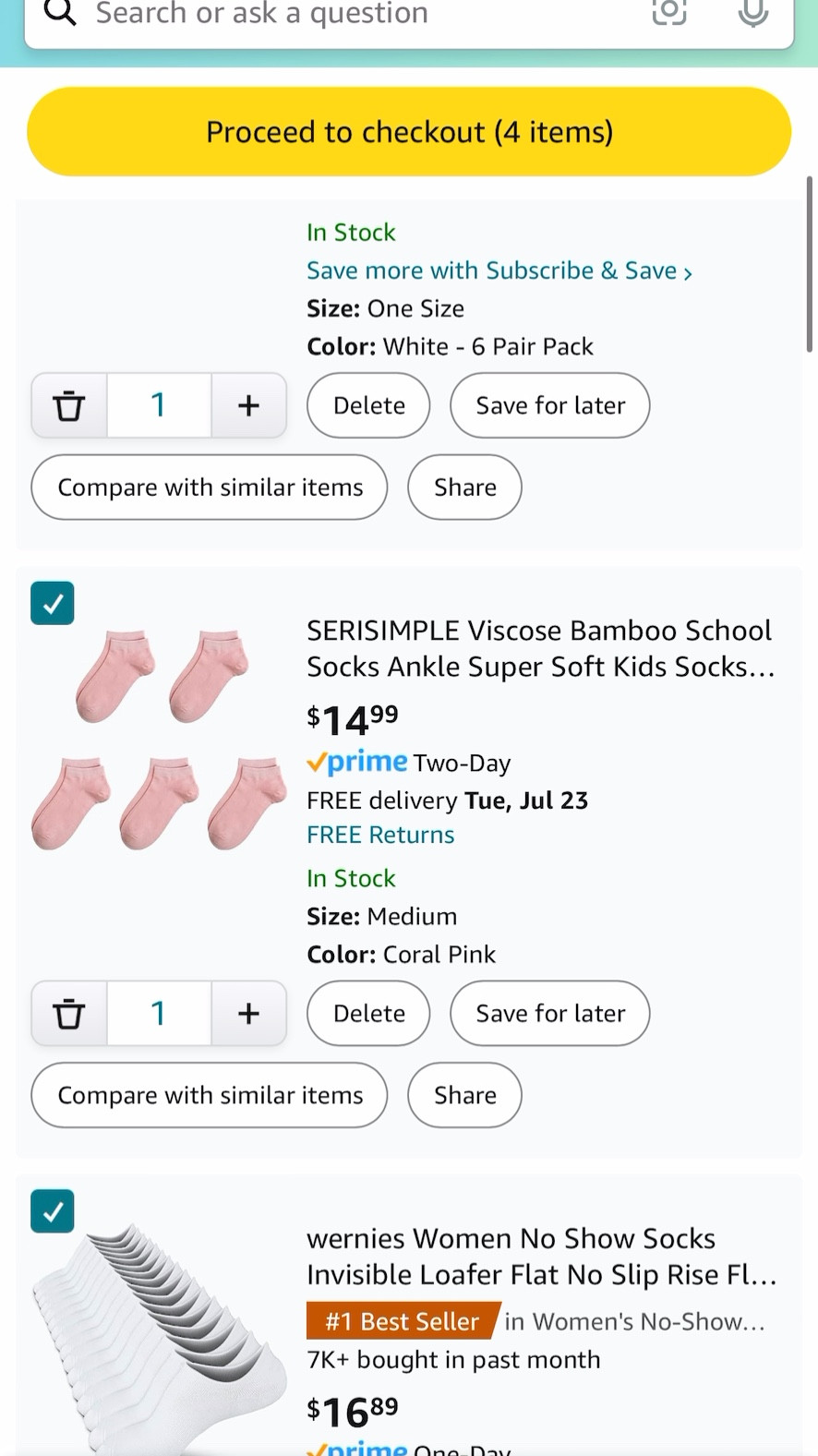This screenshot has width=818, height=1456.
Task: Tap the trash icon for the white socks
Action: pos(68,404)
